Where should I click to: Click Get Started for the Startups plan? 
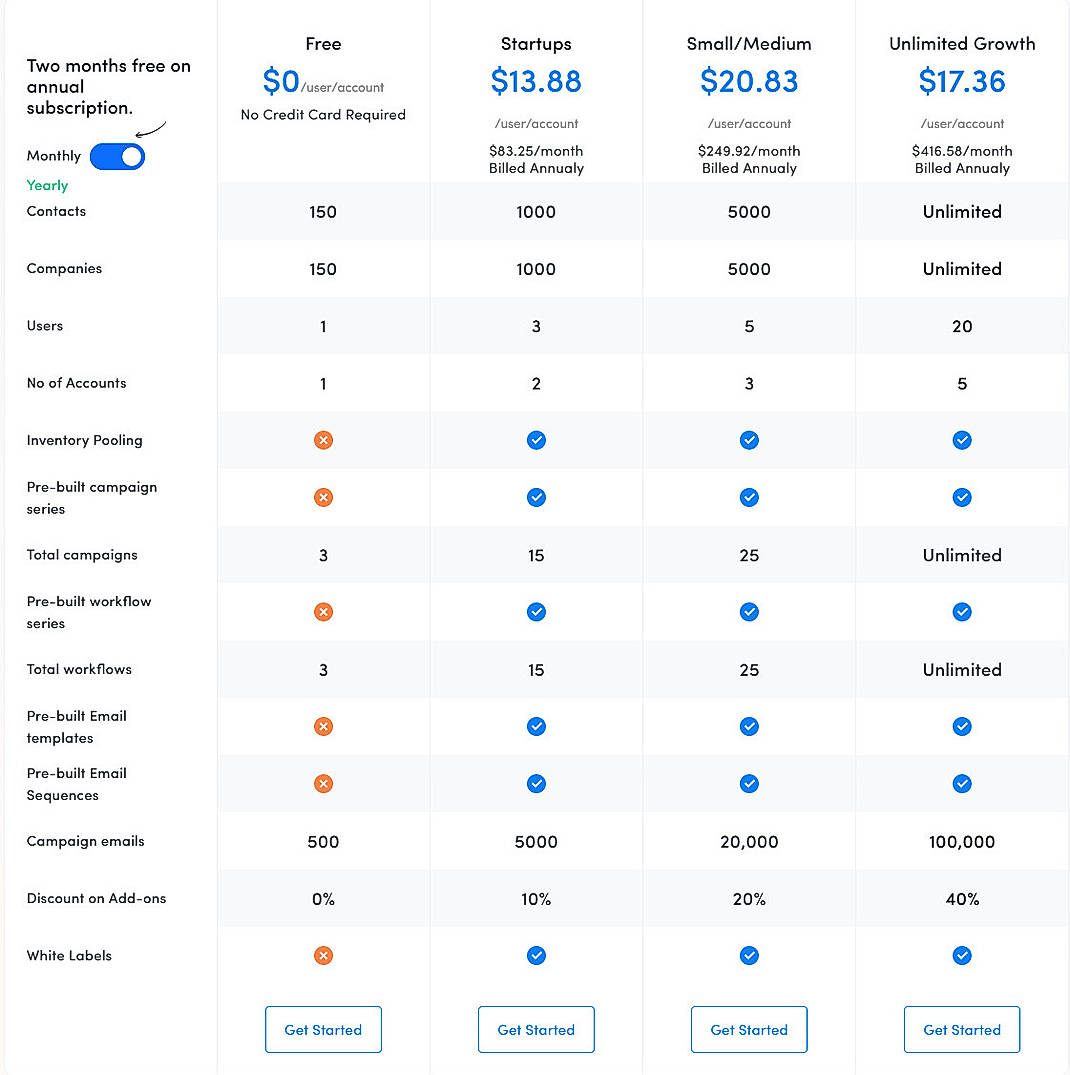point(536,1029)
